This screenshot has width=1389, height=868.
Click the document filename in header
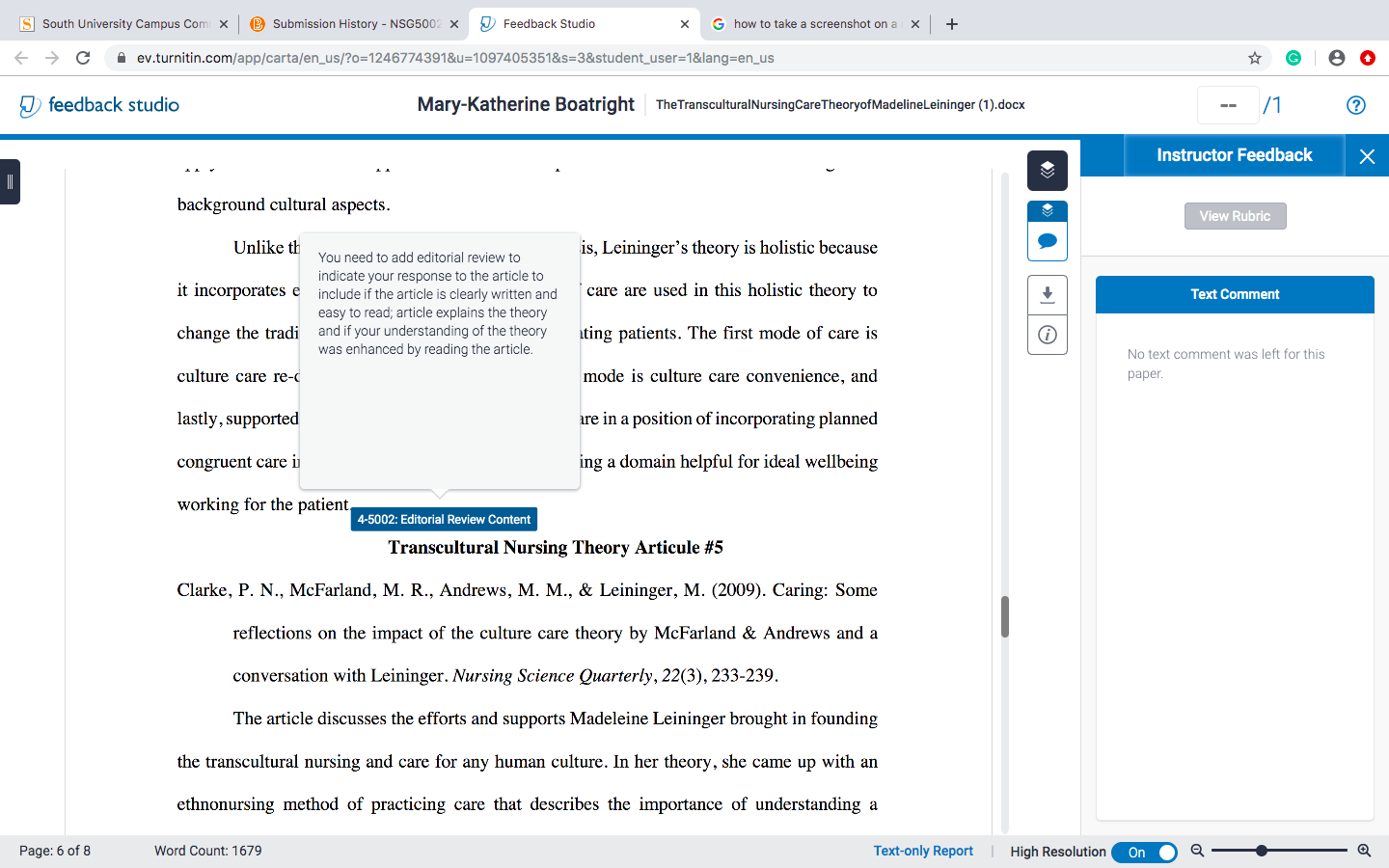pos(840,105)
